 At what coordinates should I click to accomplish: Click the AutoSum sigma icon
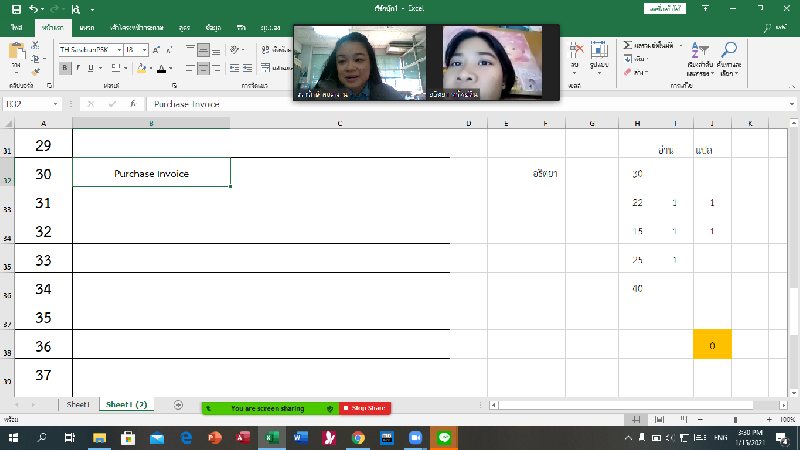(627, 45)
